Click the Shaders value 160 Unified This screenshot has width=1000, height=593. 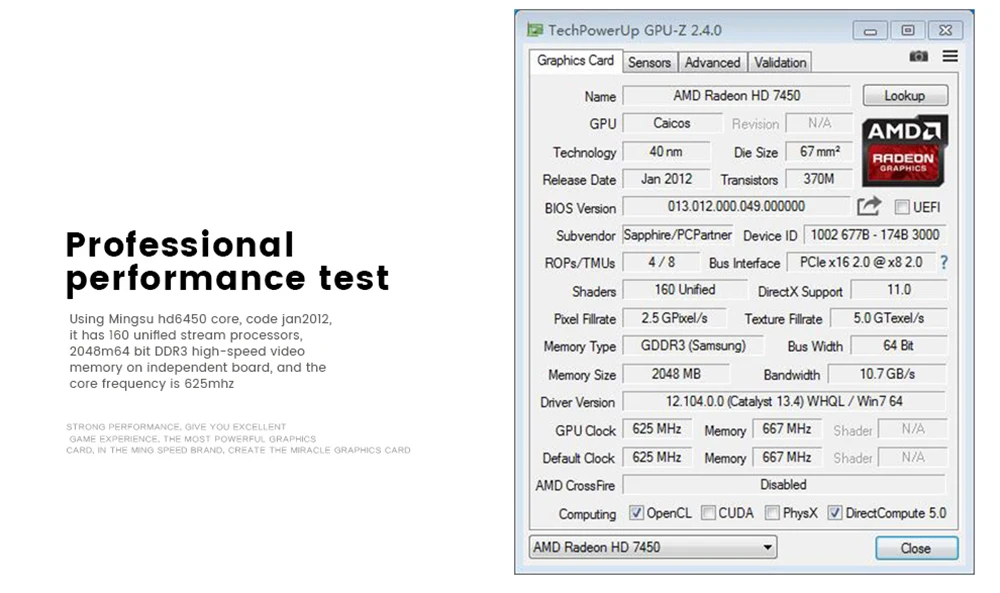tap(685, 290)
